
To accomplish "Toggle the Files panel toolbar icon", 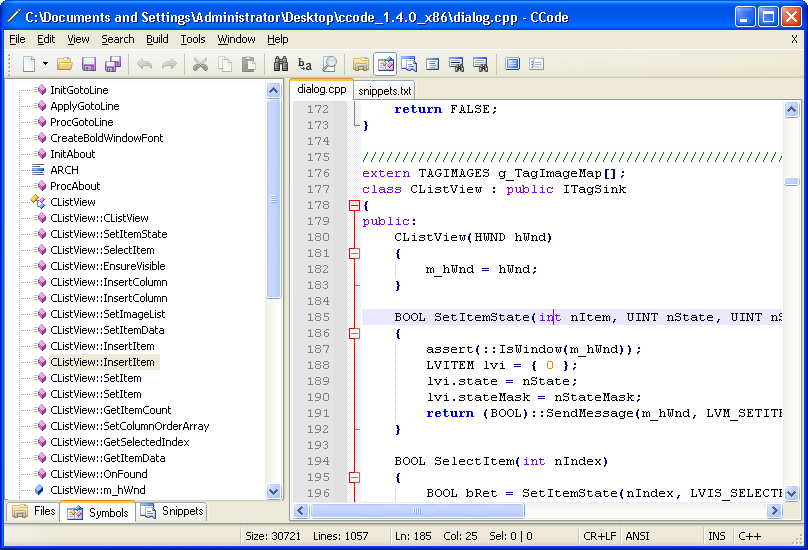I will pos(361,64).
